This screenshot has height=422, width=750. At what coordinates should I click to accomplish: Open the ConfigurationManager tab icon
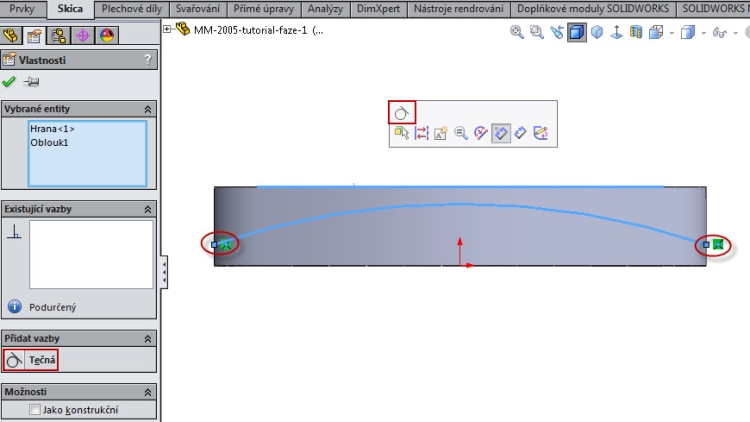tap(58, 35)
